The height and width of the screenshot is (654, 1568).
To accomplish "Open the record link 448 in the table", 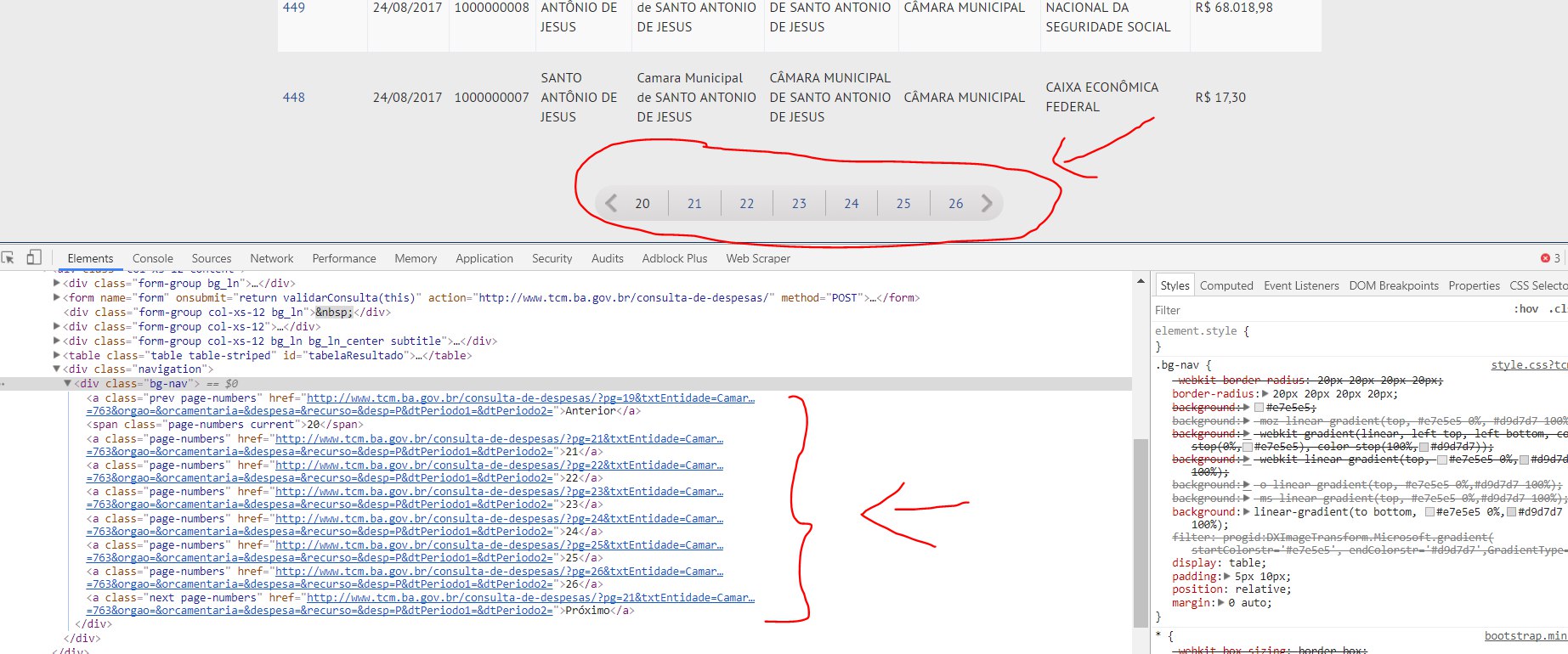I will pos(294,98).
